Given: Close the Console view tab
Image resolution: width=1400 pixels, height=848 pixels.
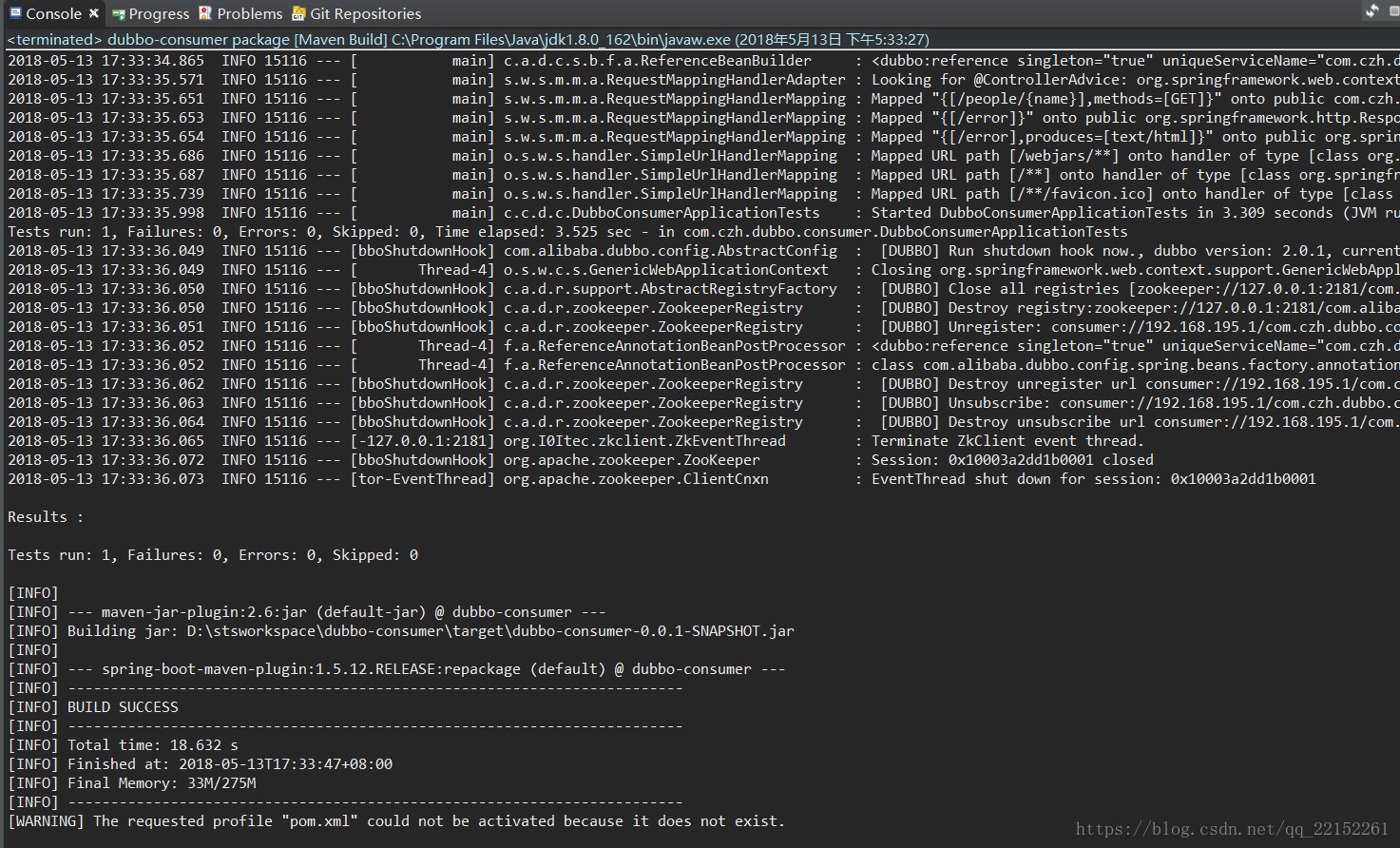Looking at the screenshot, I should tap(93, 13).
